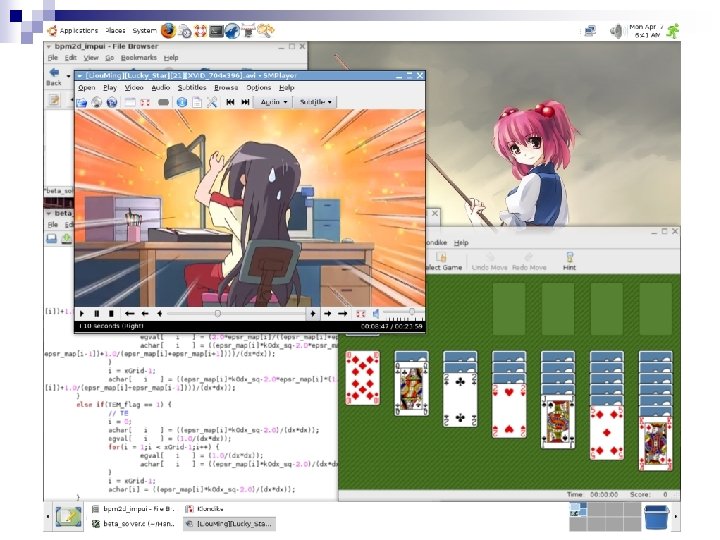
Task: Click Undo Move in Klondike toolbar
Action: (x=489, y=261)
